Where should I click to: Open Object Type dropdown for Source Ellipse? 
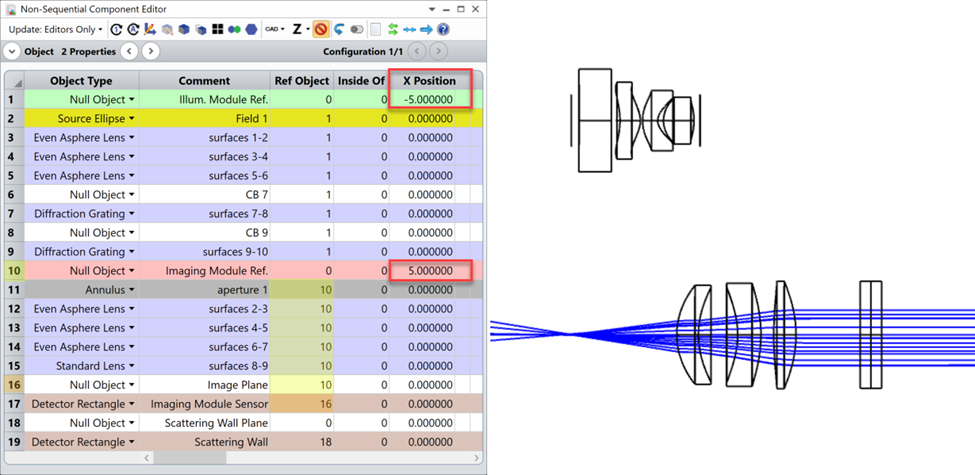point(131,119)
